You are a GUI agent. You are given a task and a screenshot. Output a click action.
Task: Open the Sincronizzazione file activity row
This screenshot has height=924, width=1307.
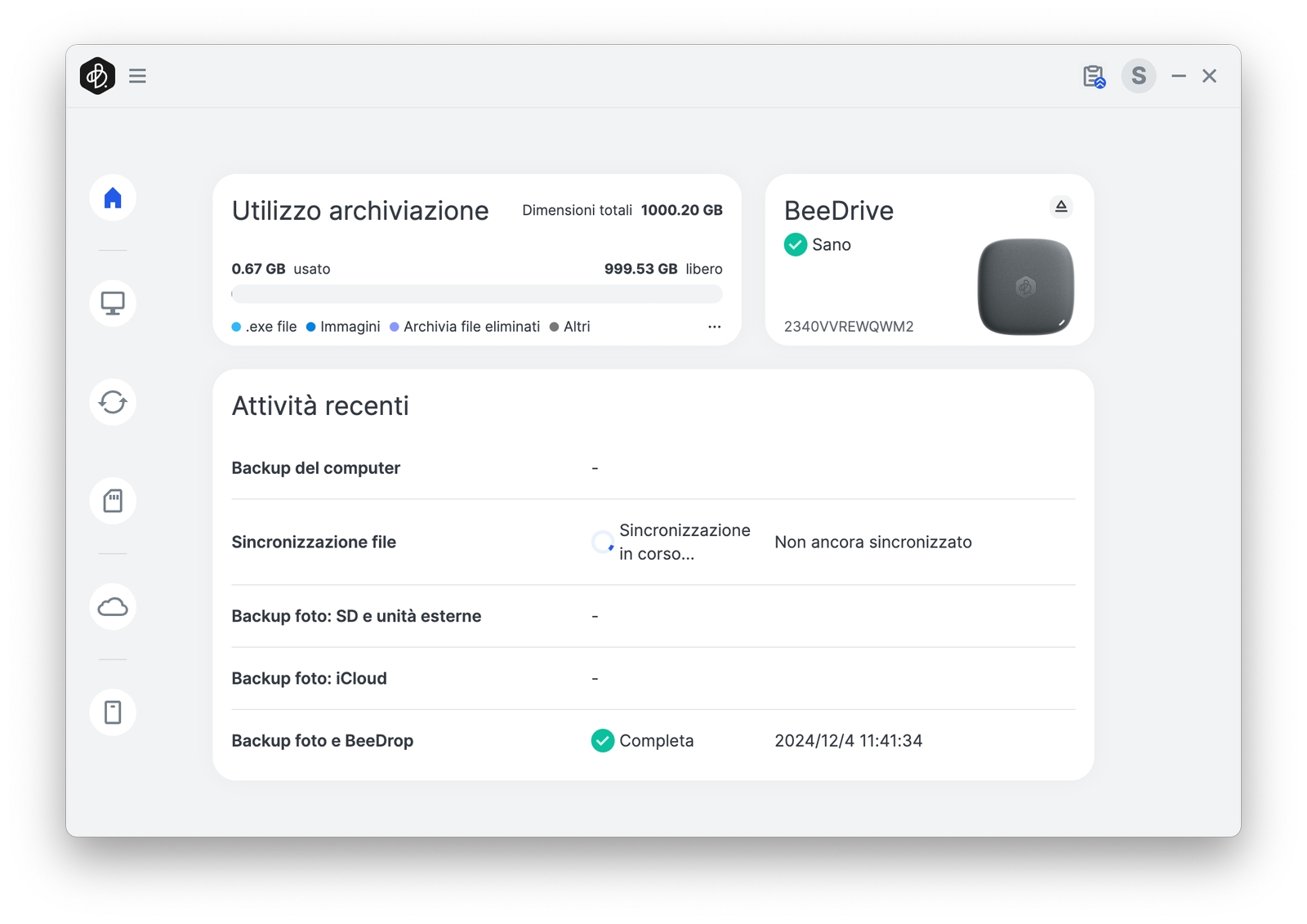pyautogui.click(x=653, y=542)
